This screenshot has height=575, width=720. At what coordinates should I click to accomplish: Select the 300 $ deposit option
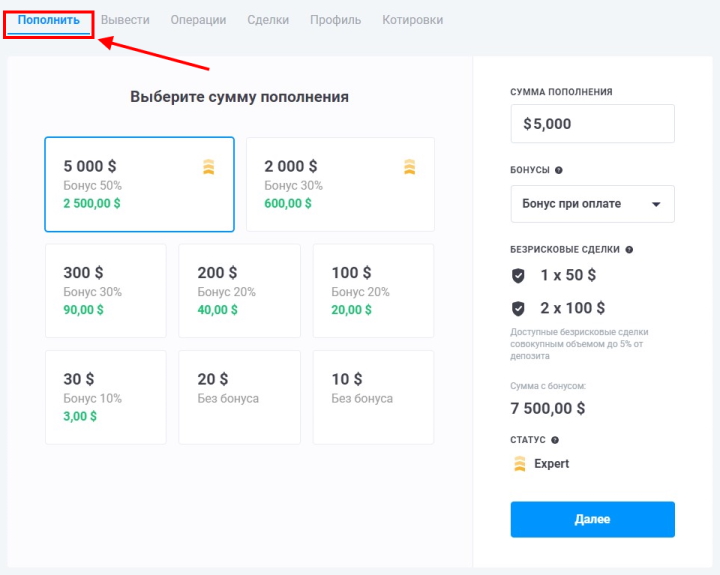(106, 290)
